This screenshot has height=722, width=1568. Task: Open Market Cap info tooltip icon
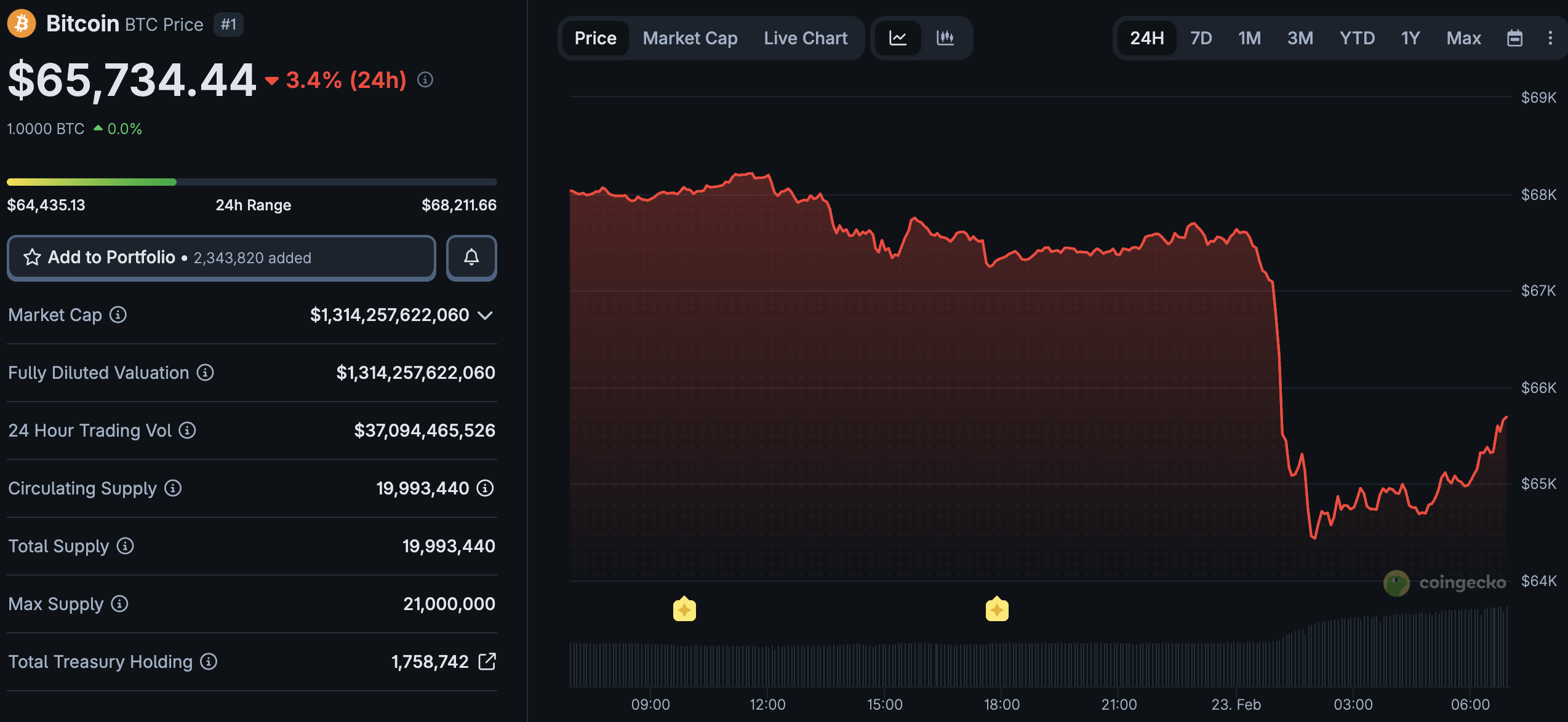118,315
